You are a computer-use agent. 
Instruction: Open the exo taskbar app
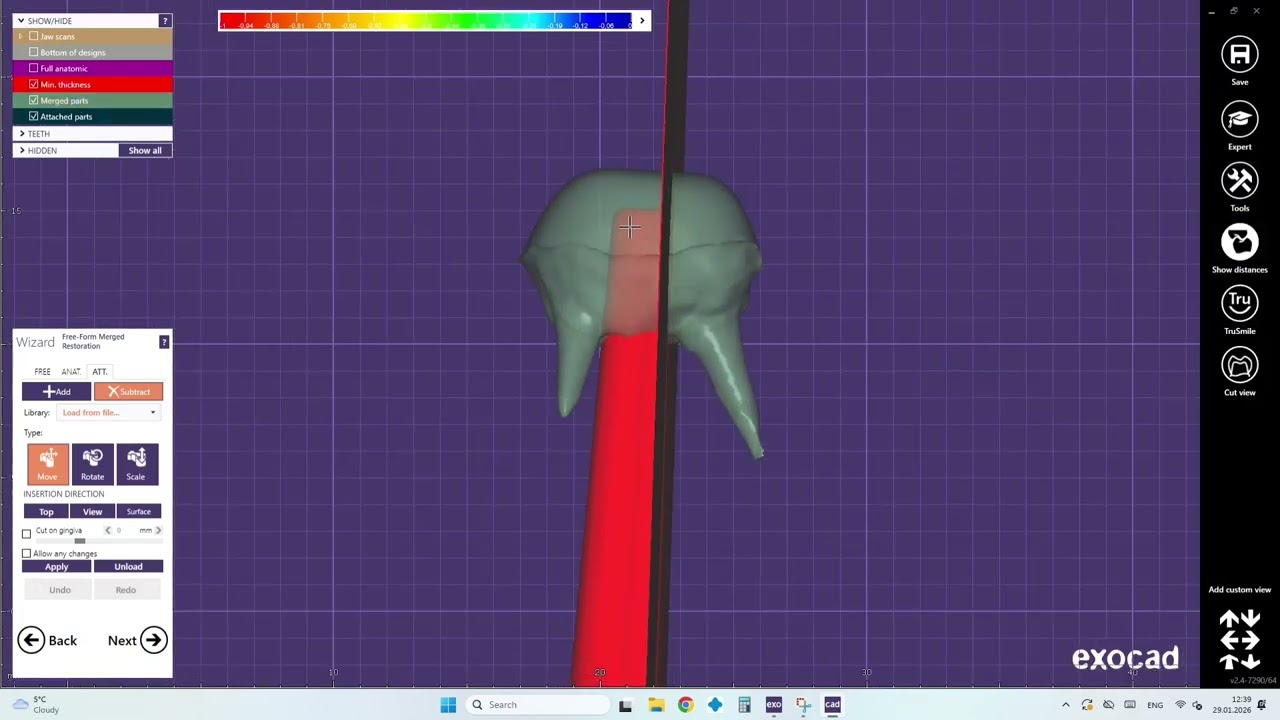pos(773,705)
